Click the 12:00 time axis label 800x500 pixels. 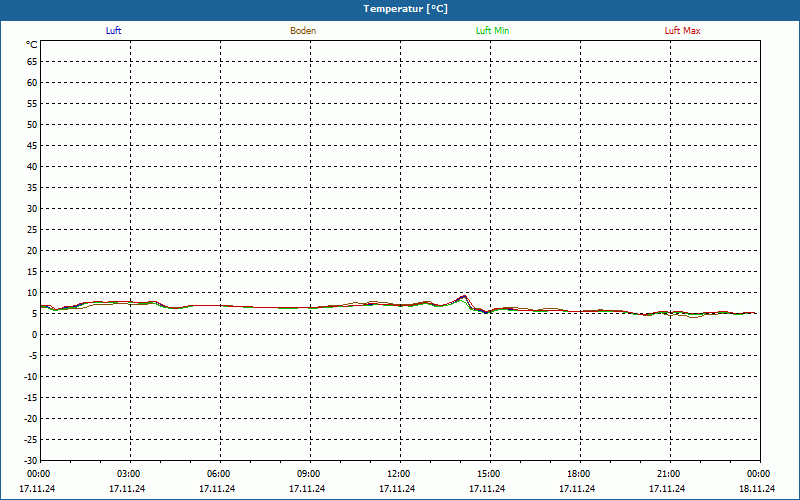click(x=398, y=474)
